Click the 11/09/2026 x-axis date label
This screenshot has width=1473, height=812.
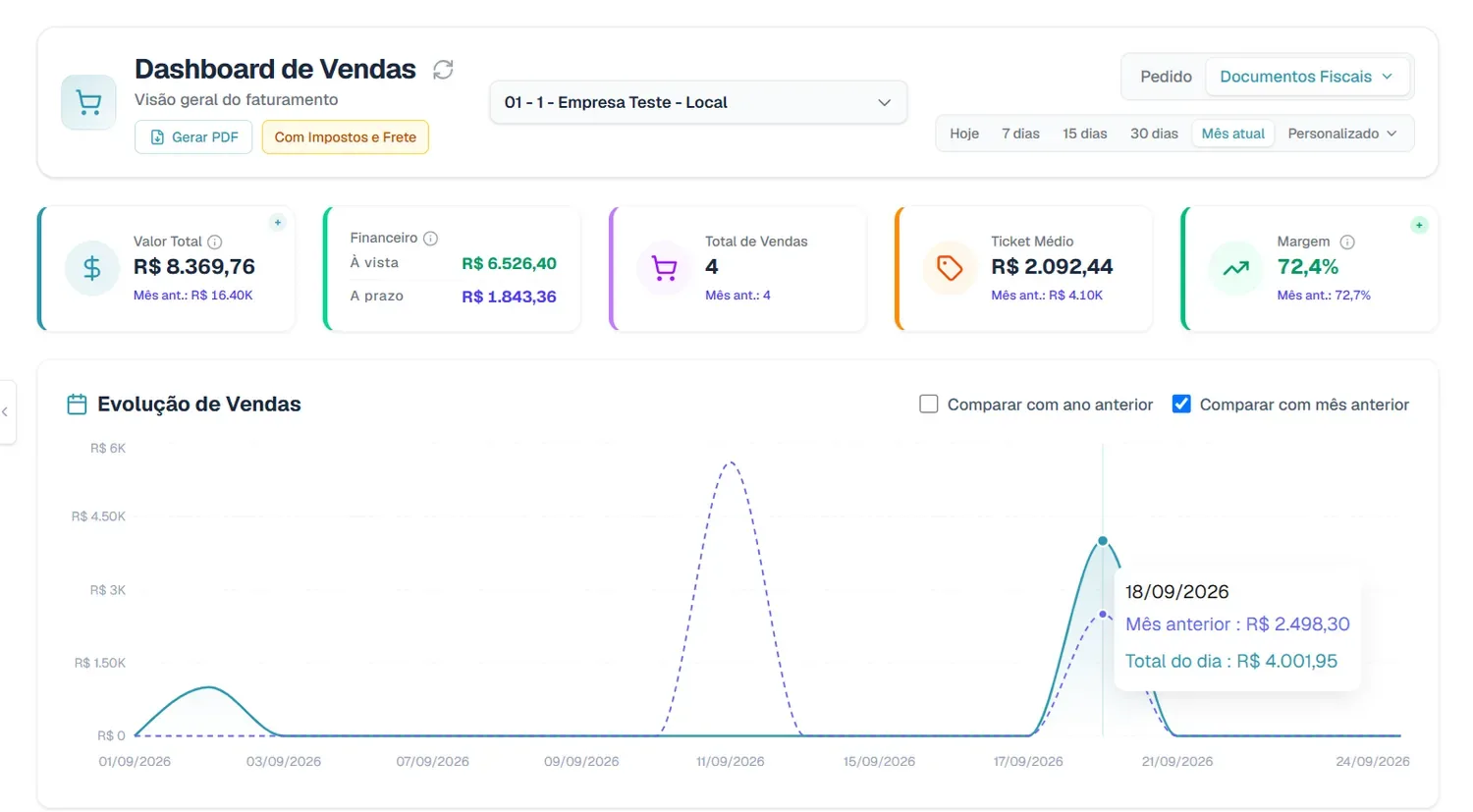coord(730,761)
